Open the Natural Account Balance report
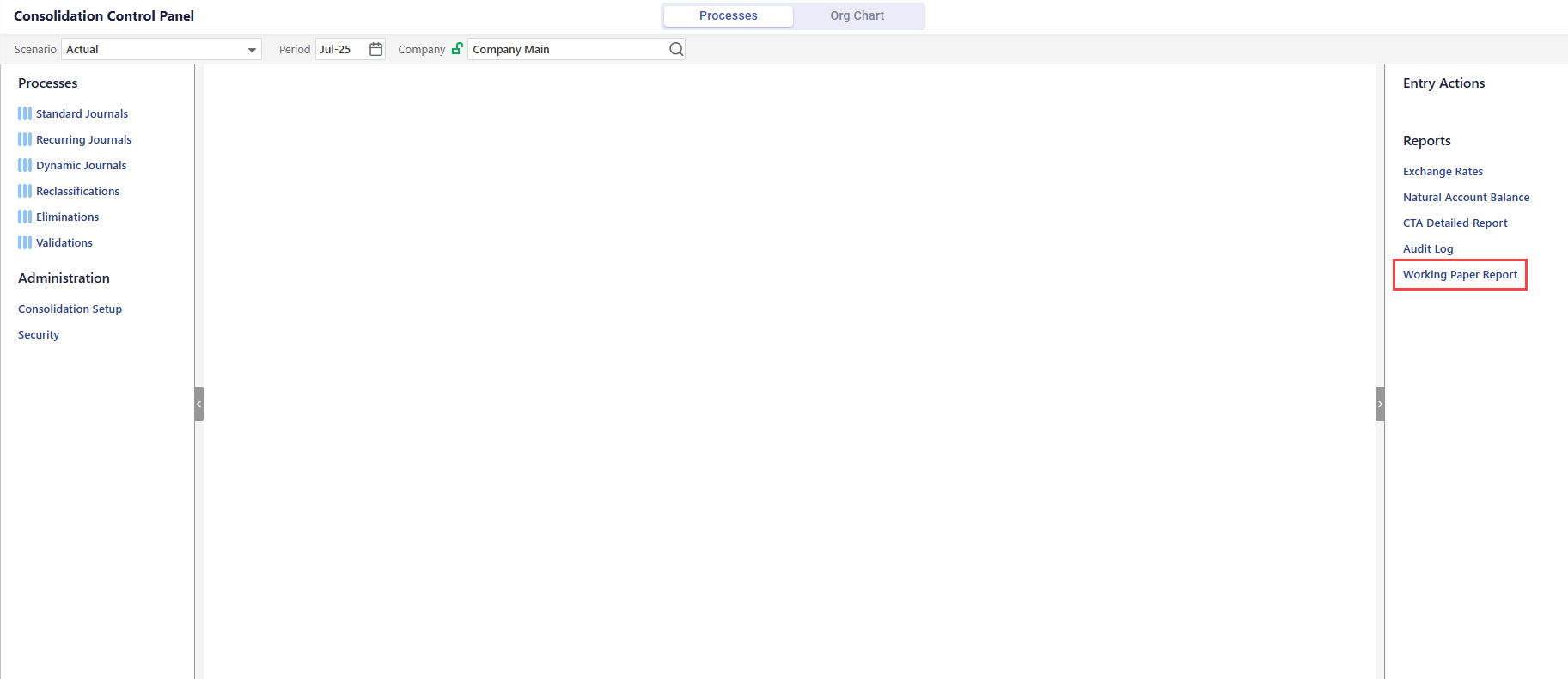 pyautogui.click(x=1466, y=197)
